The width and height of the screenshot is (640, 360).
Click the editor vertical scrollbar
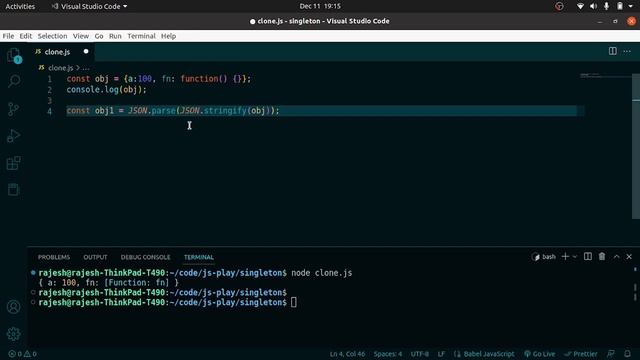(x=636, y=146)
